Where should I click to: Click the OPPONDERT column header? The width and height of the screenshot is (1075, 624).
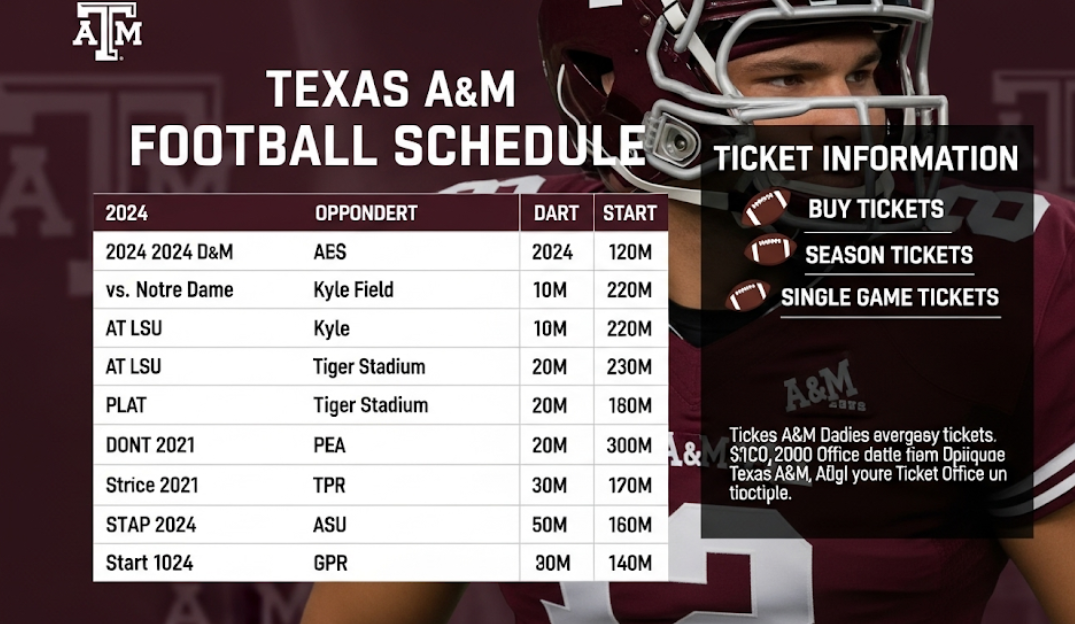coord(366,213)
